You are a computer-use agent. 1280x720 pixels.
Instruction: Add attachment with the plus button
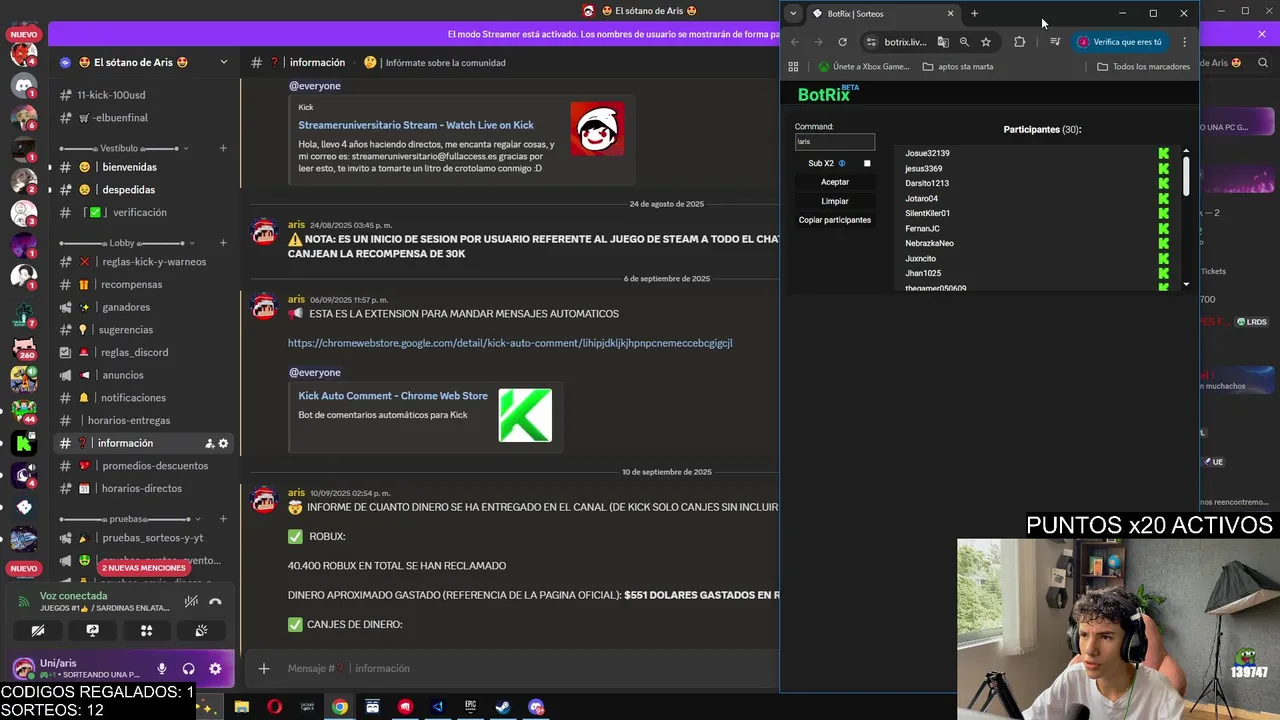click(264, 668)
